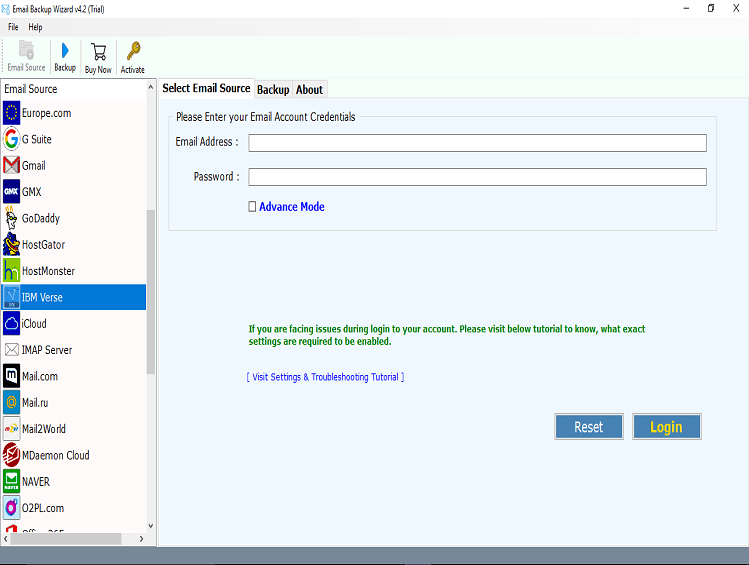Click the Activate key icon
Viewport: 749px width, 565px height.
[133, 51]
